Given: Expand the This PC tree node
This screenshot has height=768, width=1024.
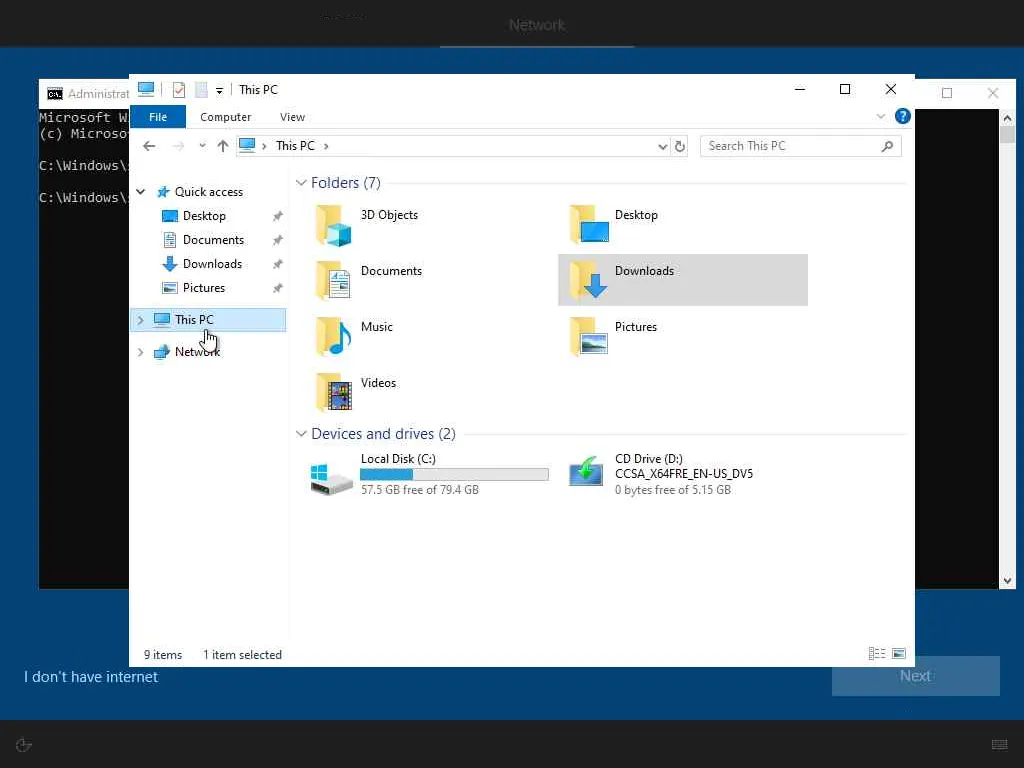Looking at the screenshot, I should click(x=140, y=320).
